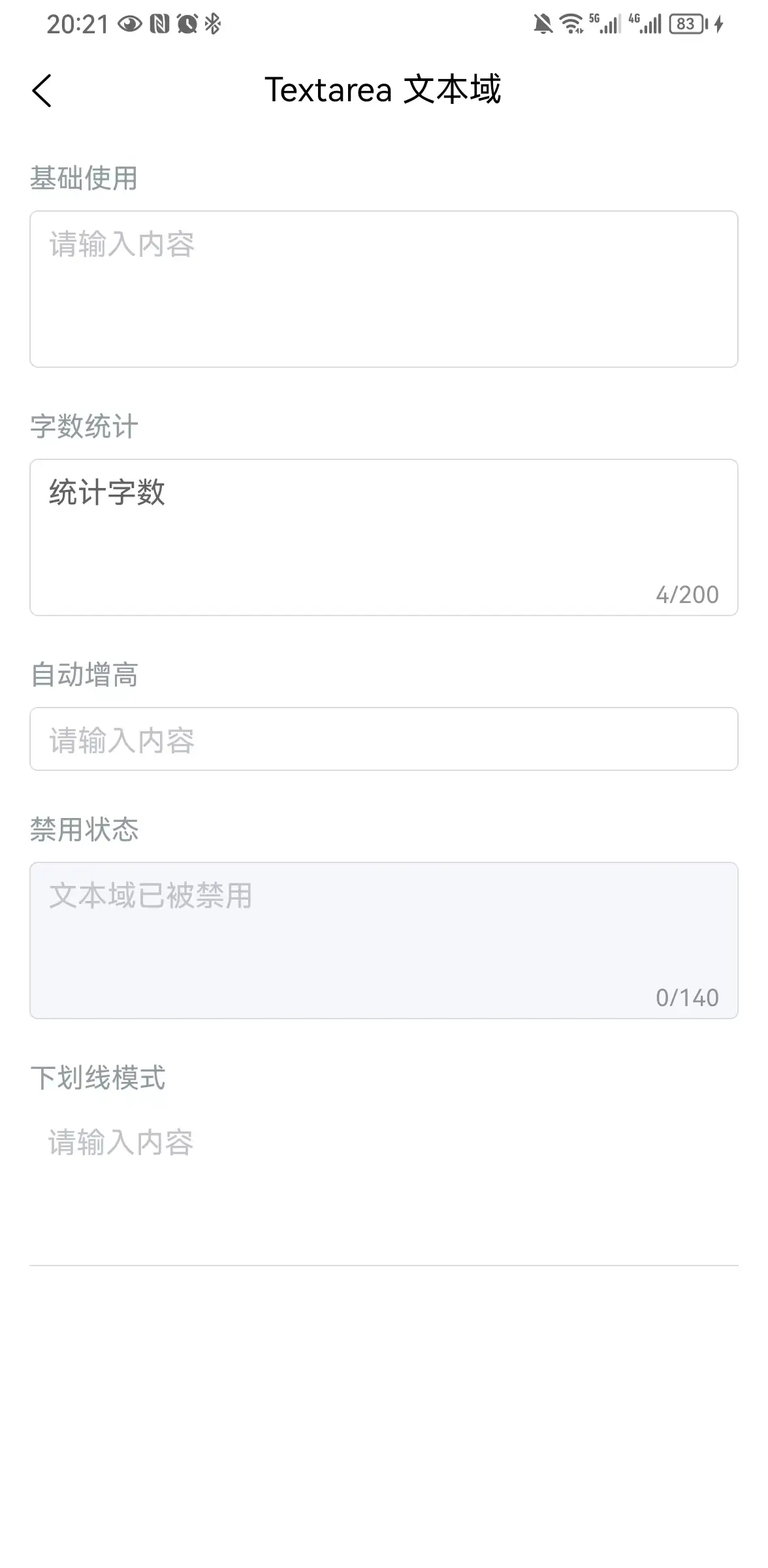This screenshot has height=1568, width=768.
Task: Tap the NFC status icon
Action: (159, 25)
